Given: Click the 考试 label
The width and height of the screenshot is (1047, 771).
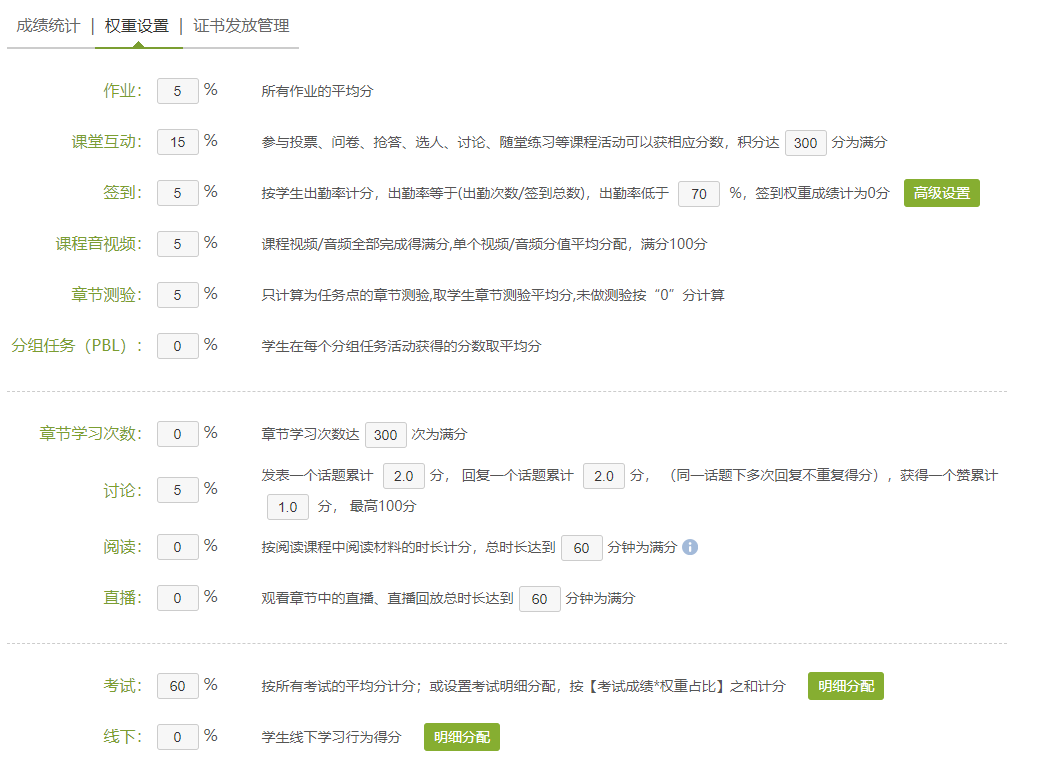Looking at the screenshot, I should [122, 686].
